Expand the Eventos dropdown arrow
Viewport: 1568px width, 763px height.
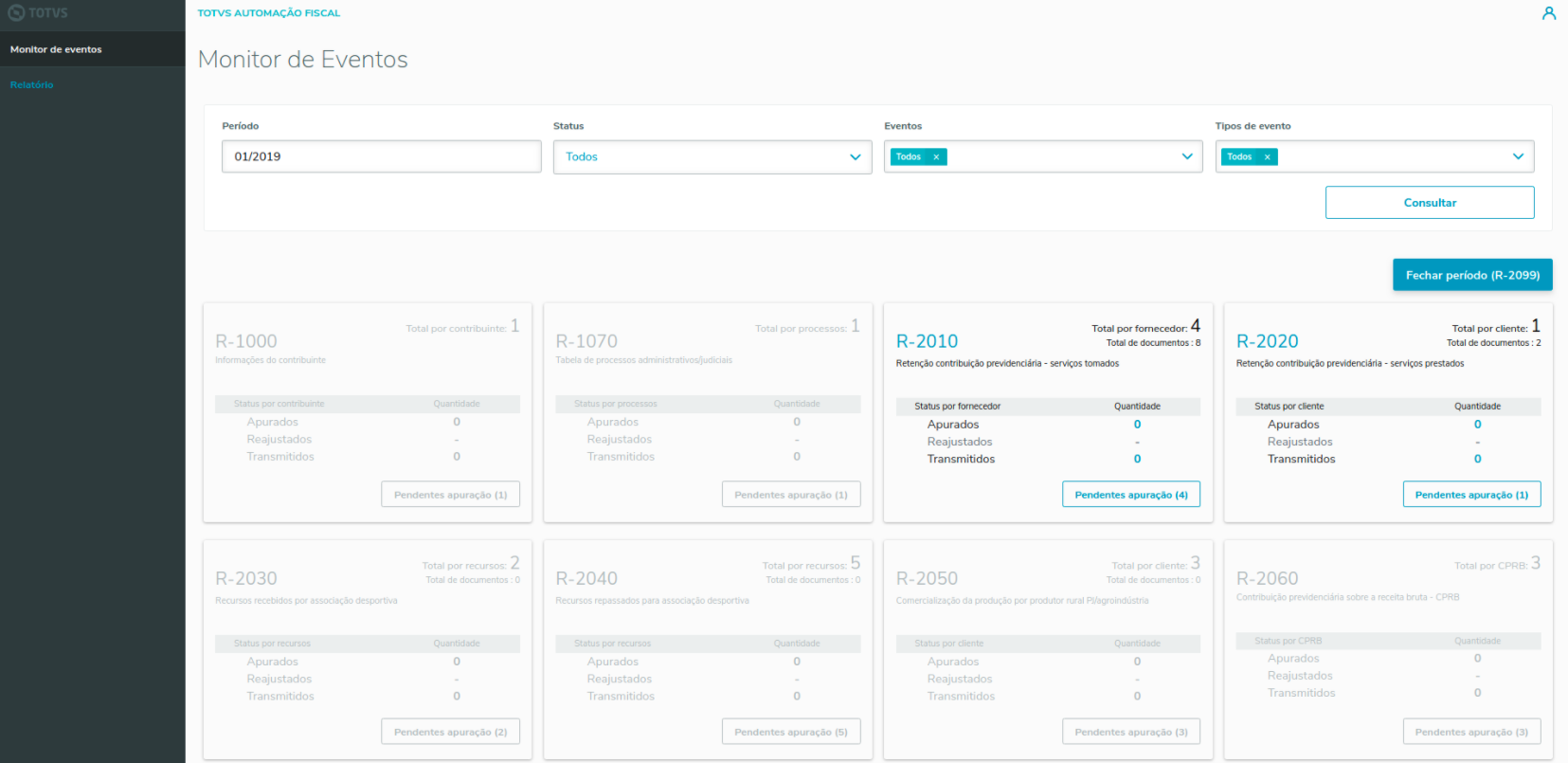(1187, 157)
